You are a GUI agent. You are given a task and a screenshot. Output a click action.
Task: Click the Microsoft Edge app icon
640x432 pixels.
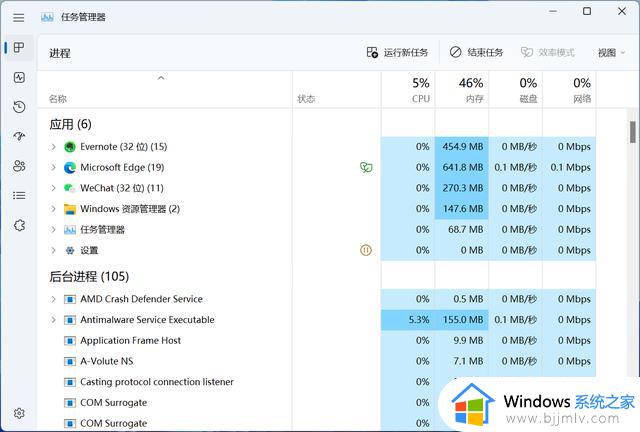pos(70,167)
